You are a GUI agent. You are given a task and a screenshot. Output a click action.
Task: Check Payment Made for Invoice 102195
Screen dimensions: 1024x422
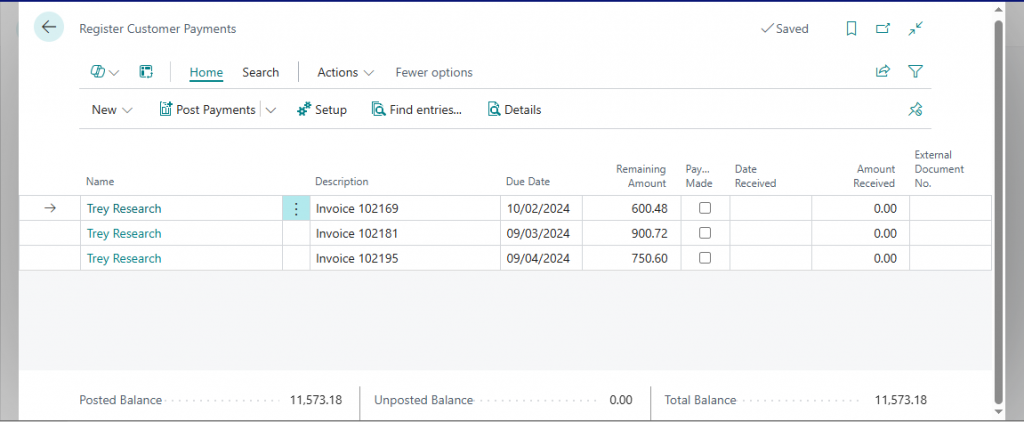pyautogui.click(x=705, y=258)
